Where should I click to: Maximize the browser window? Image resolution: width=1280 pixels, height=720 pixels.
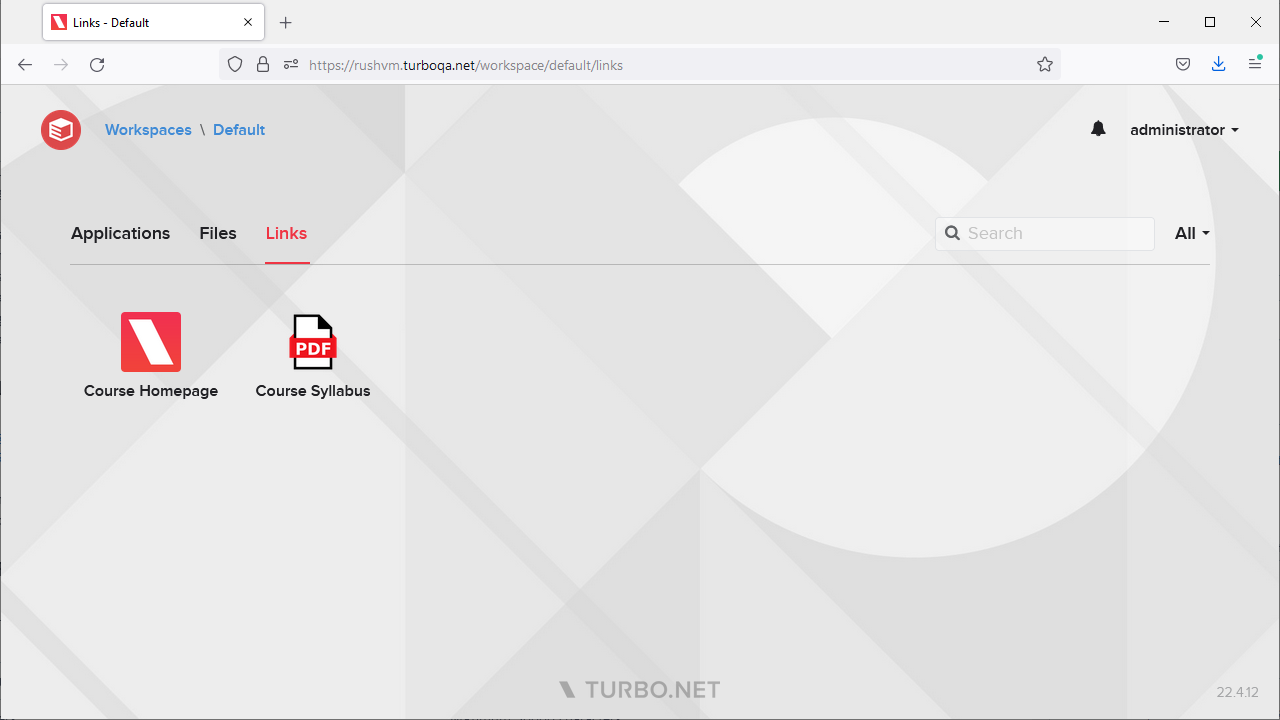[x=1210, y=22]
